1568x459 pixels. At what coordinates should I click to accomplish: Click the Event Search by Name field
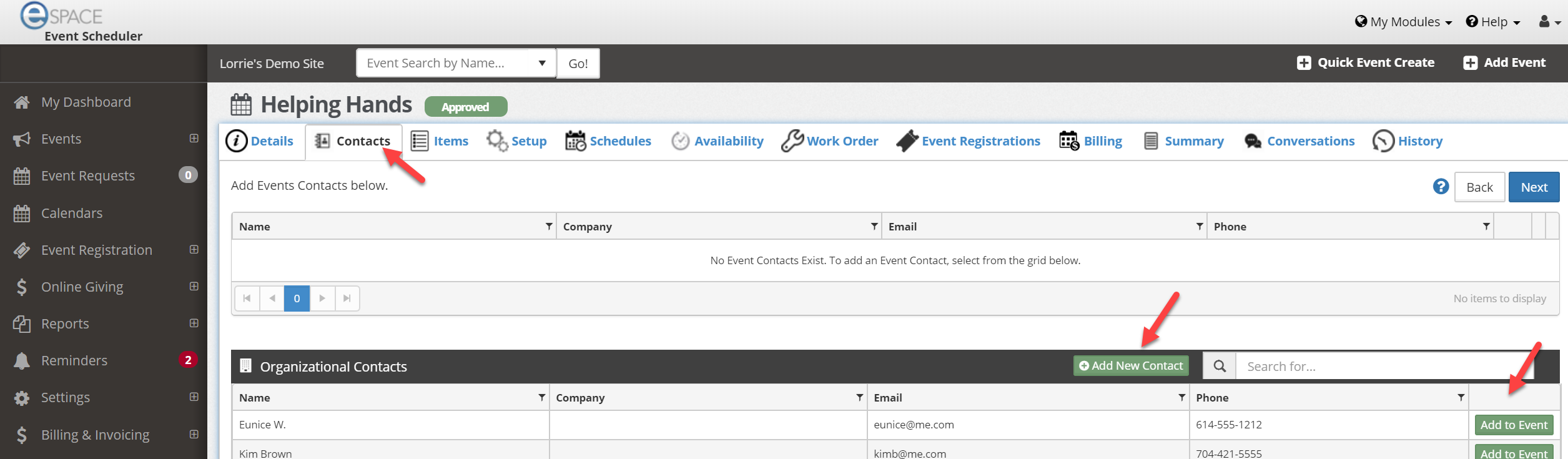444,63
